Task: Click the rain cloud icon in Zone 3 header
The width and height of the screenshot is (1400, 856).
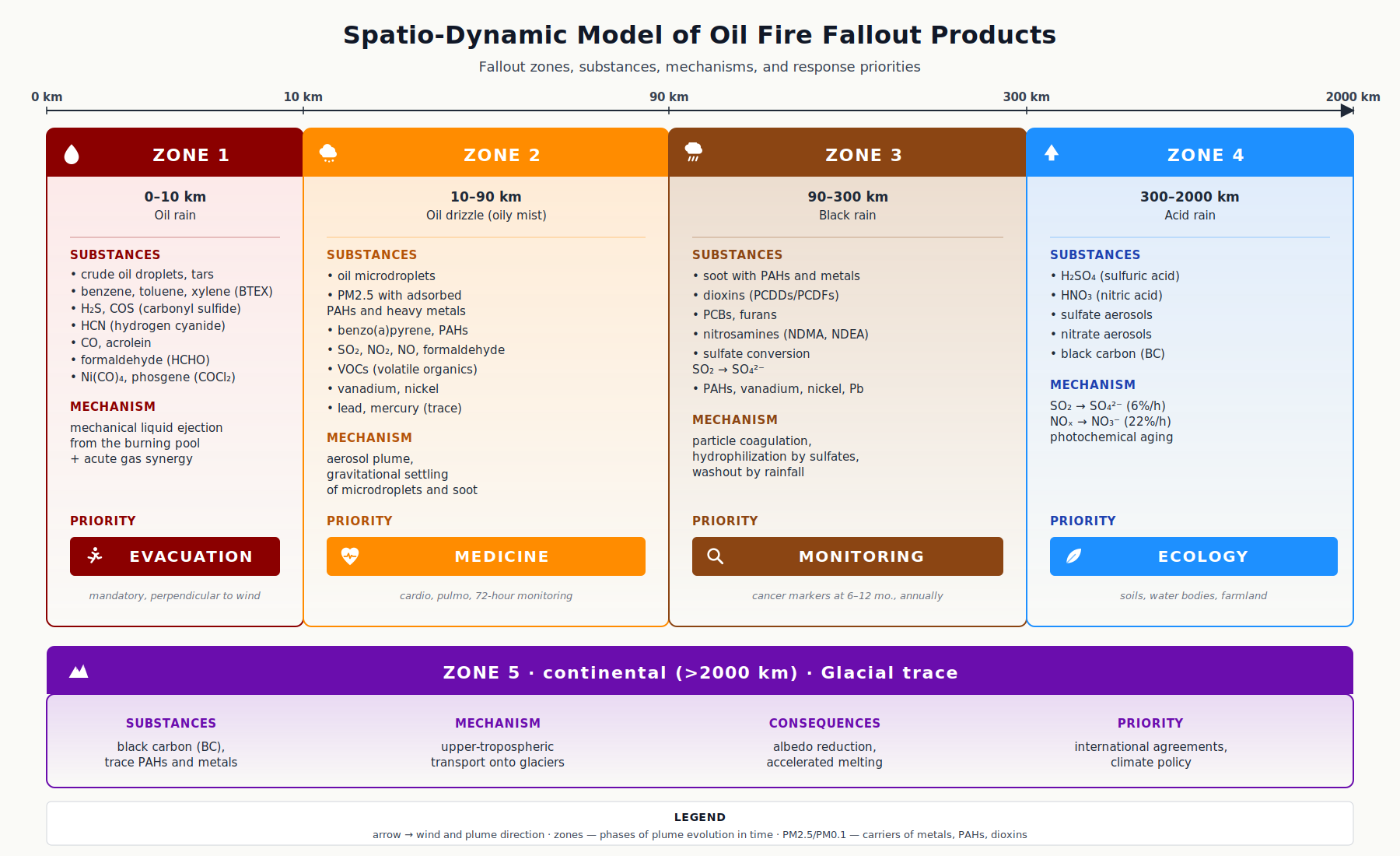Action: pyautogui.click(x=694, y=152)
